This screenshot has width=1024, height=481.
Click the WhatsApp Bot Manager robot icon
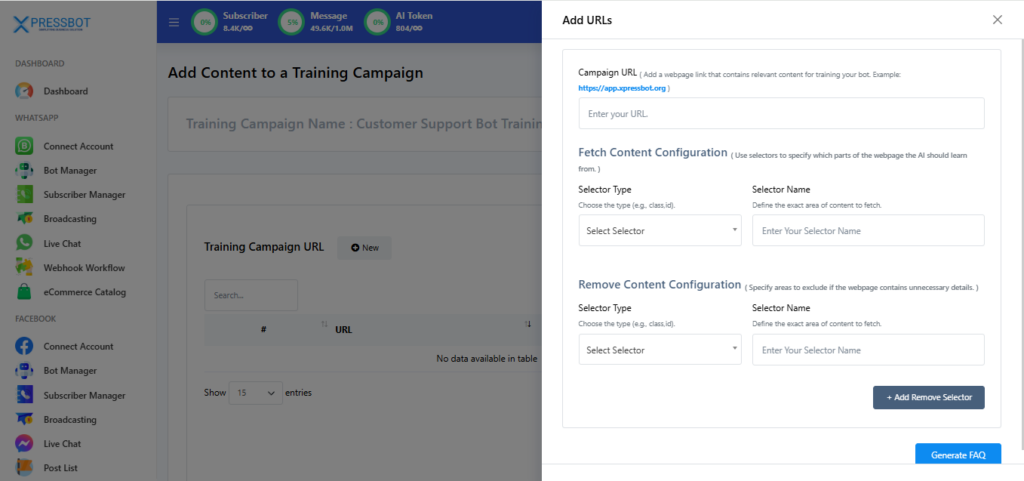[25, 170]
